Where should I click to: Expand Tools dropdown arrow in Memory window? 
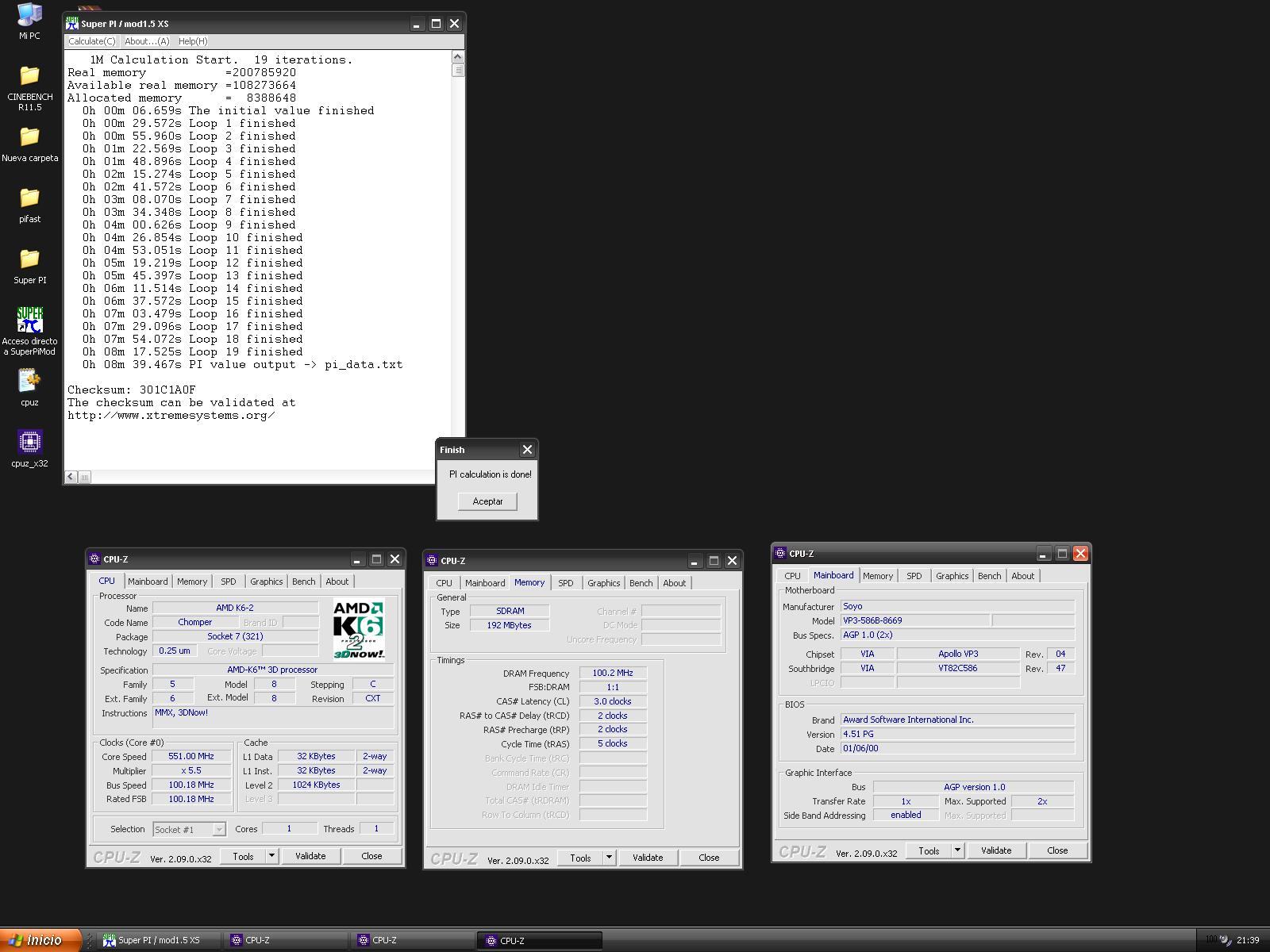point(609,858)
